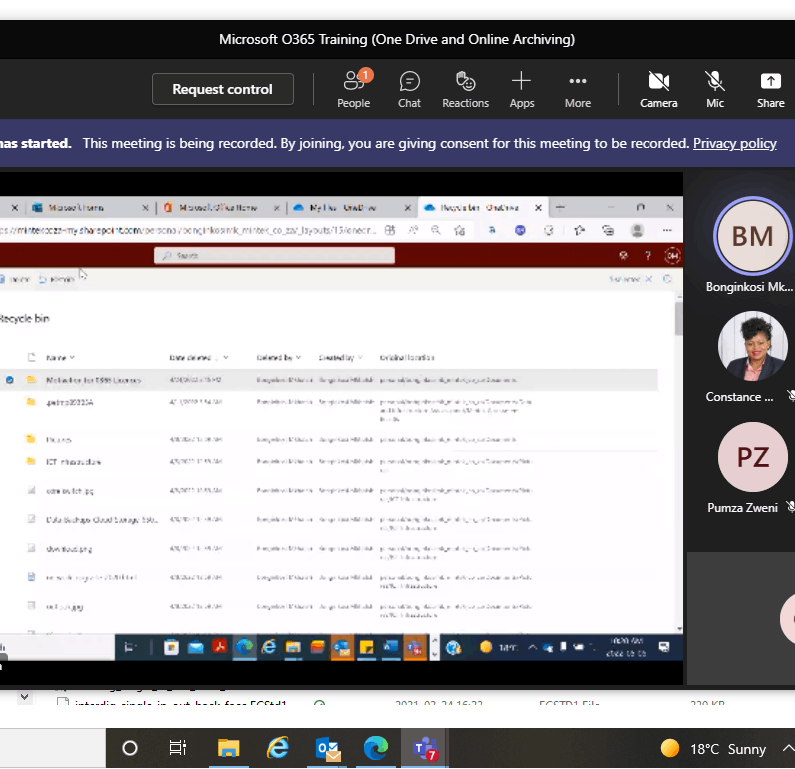
Task: Open OneDrive settings gear icon
Action: pyautogui.click(x=624, y=255)
